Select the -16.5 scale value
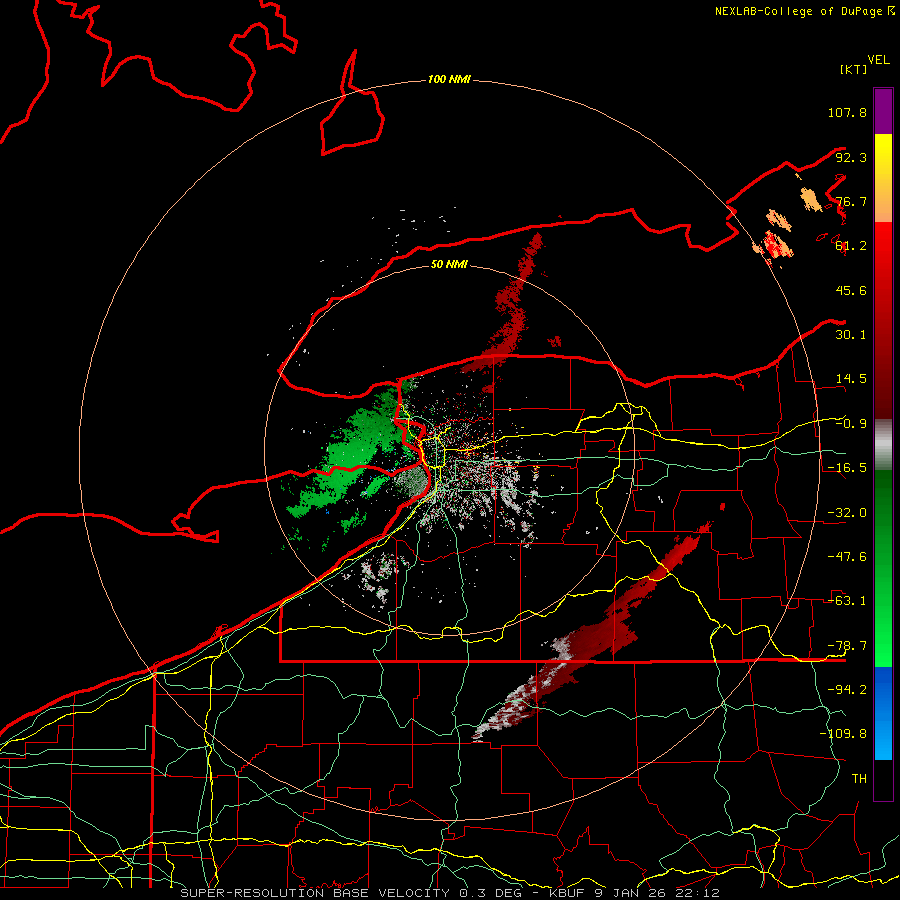The width and height of the screenshot is (900, 900). 847,468
